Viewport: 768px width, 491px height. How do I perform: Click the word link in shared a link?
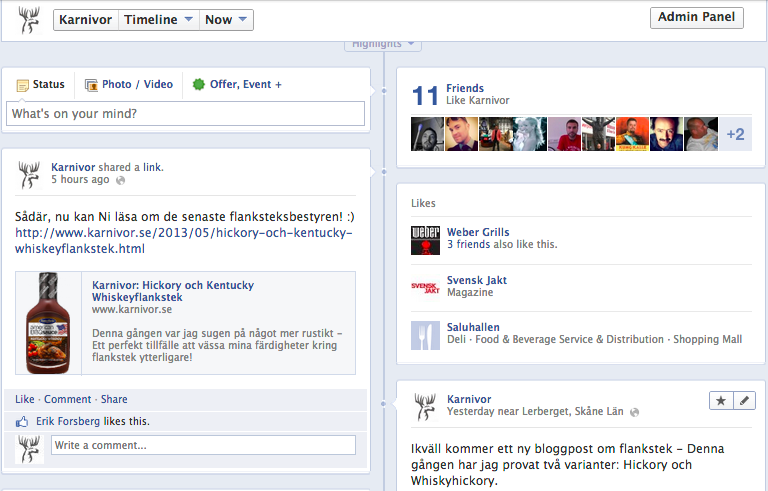[152, 167]
